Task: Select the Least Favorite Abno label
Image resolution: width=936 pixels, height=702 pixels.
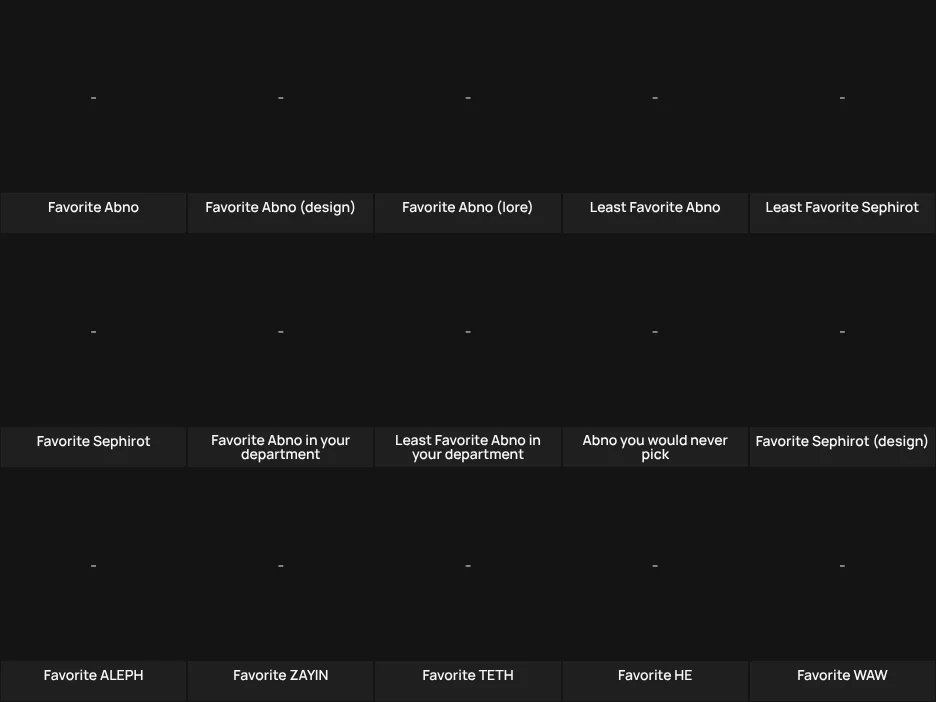Action: (655, 207)
